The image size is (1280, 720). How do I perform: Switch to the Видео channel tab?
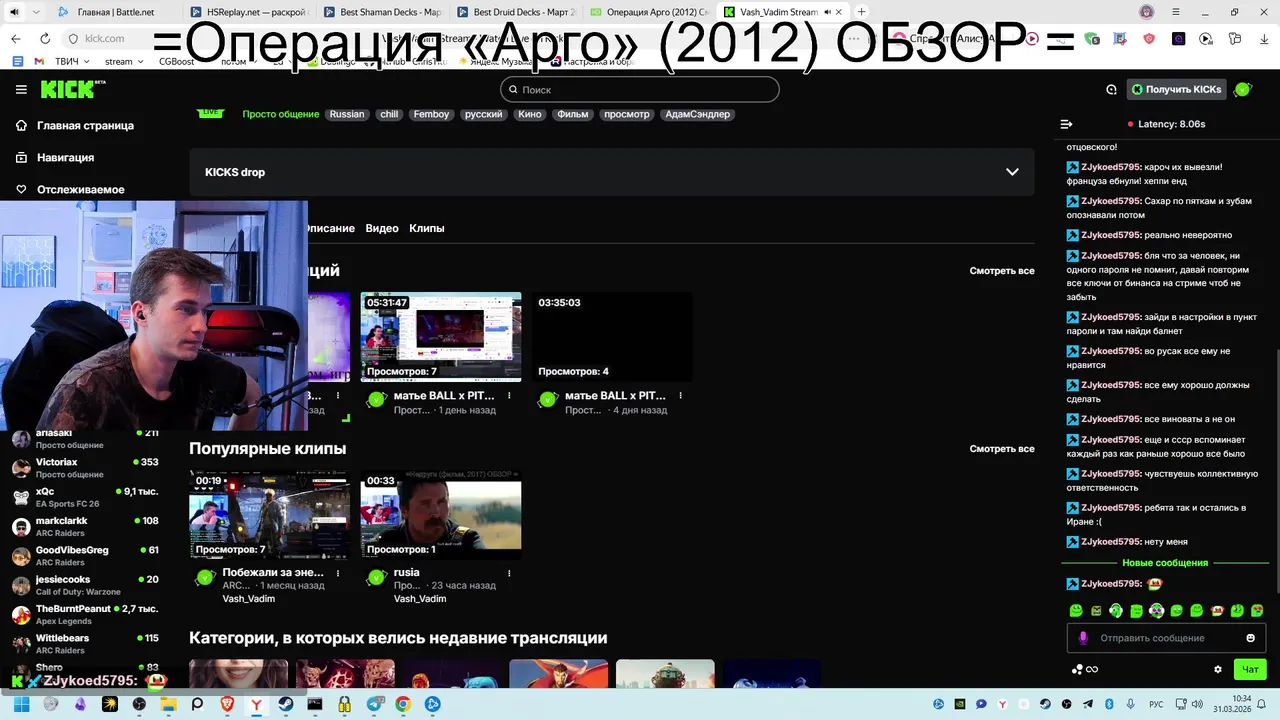click(x=382, y=228)
